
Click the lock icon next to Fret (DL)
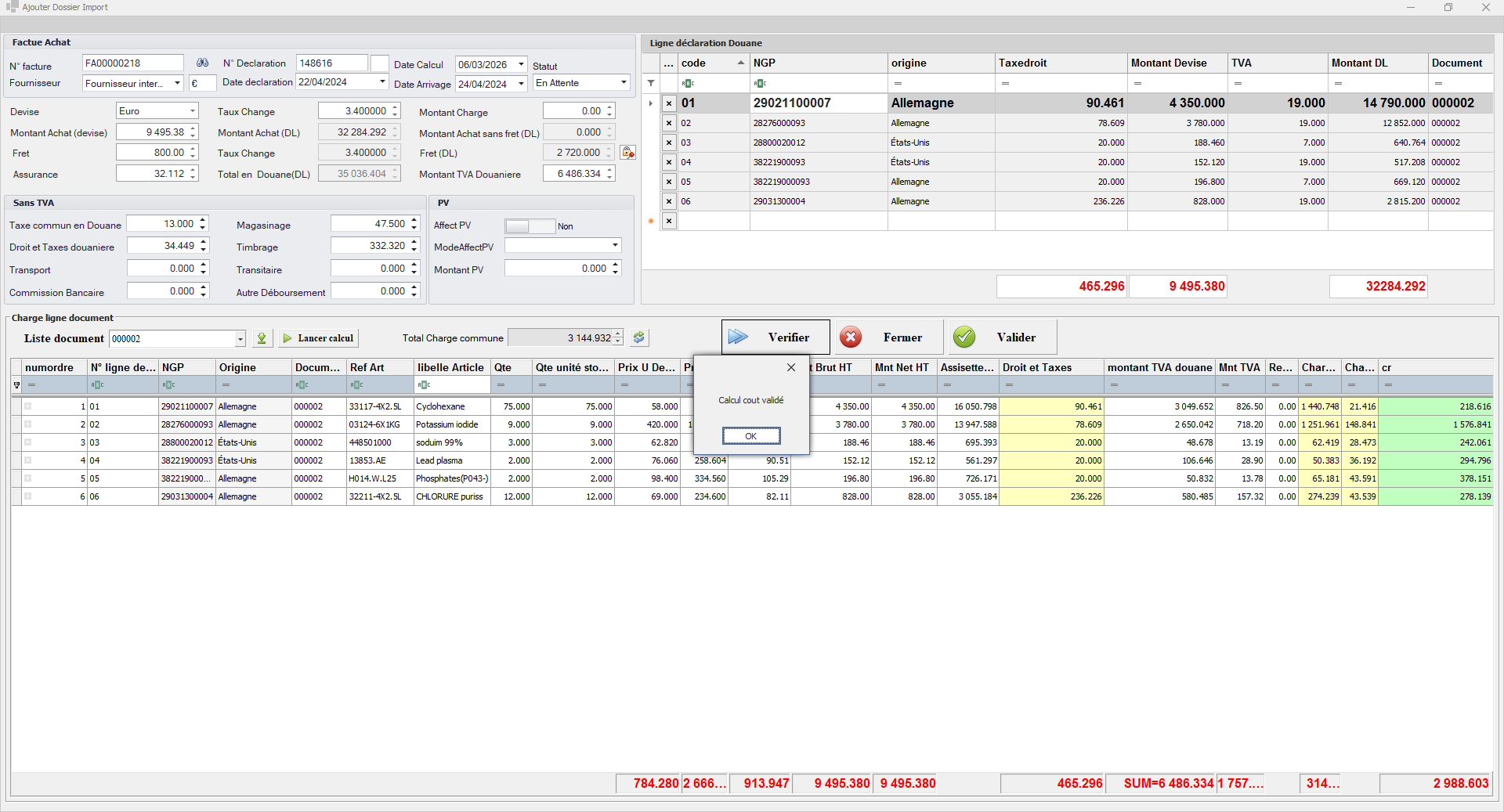click(627, 153)
